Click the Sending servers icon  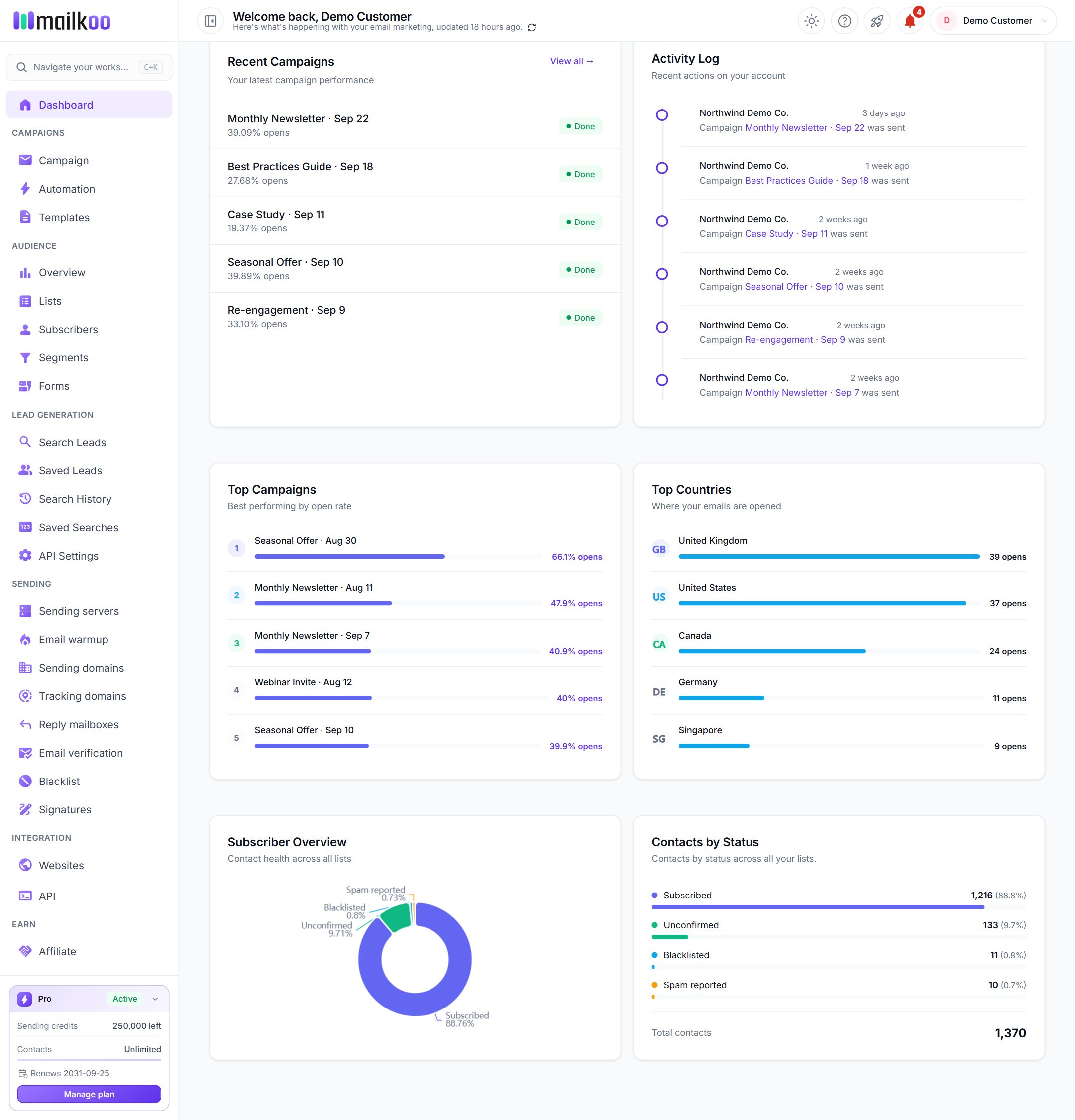coord(25,611)
